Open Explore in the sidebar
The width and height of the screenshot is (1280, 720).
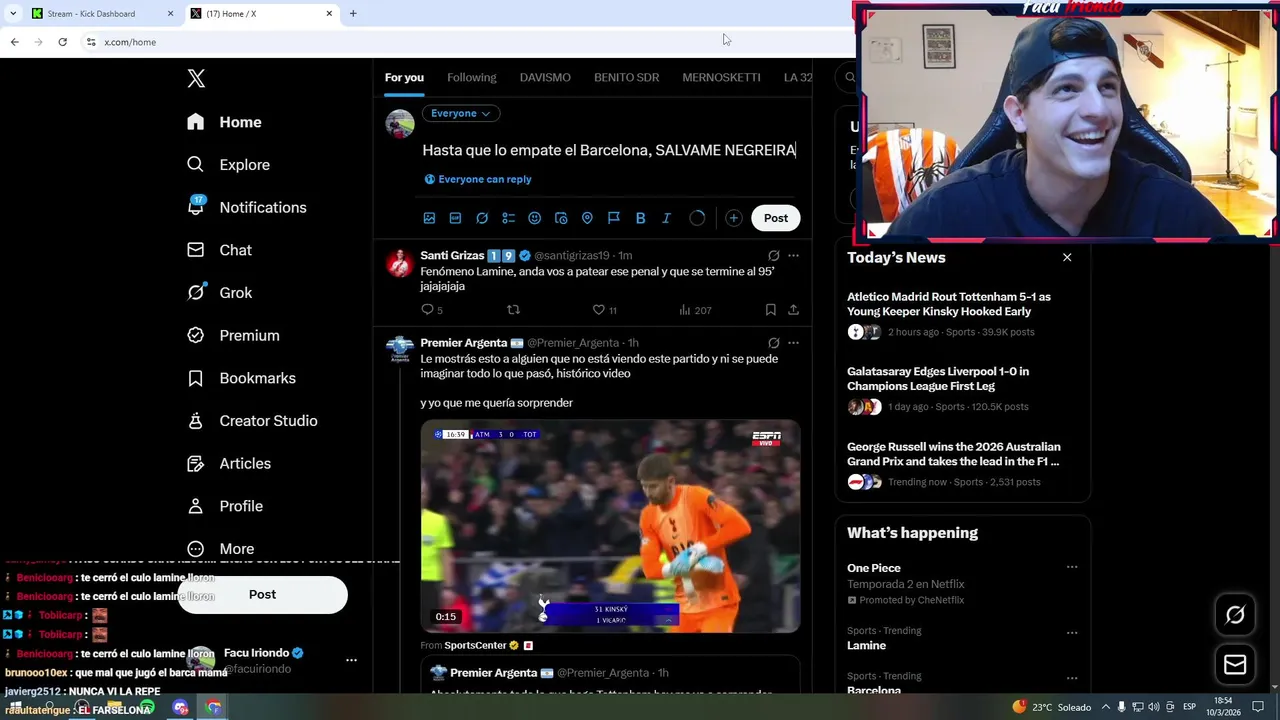tap(228, 165)
